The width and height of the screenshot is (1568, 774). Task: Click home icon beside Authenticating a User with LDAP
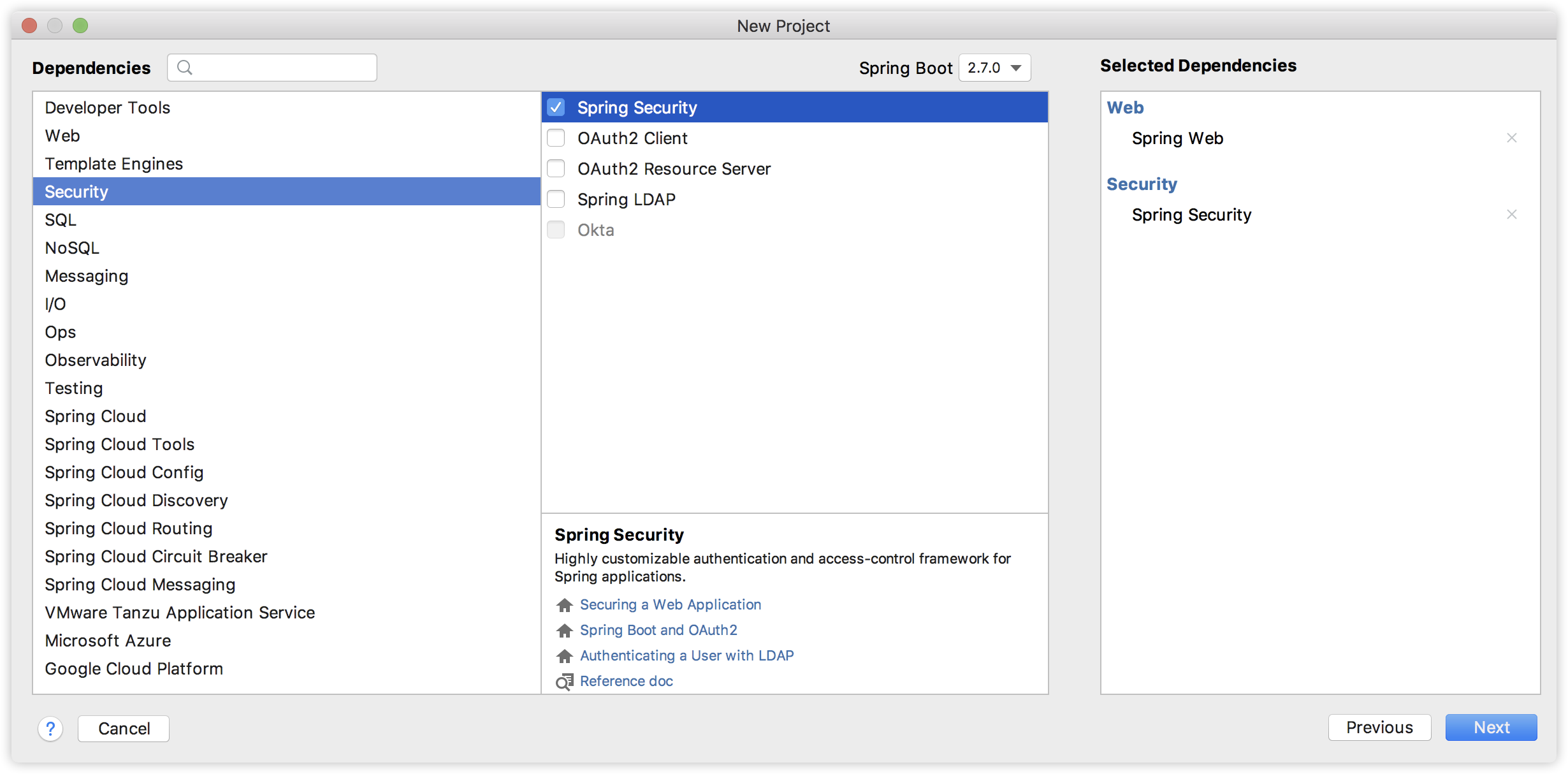(x=565, y=656)
